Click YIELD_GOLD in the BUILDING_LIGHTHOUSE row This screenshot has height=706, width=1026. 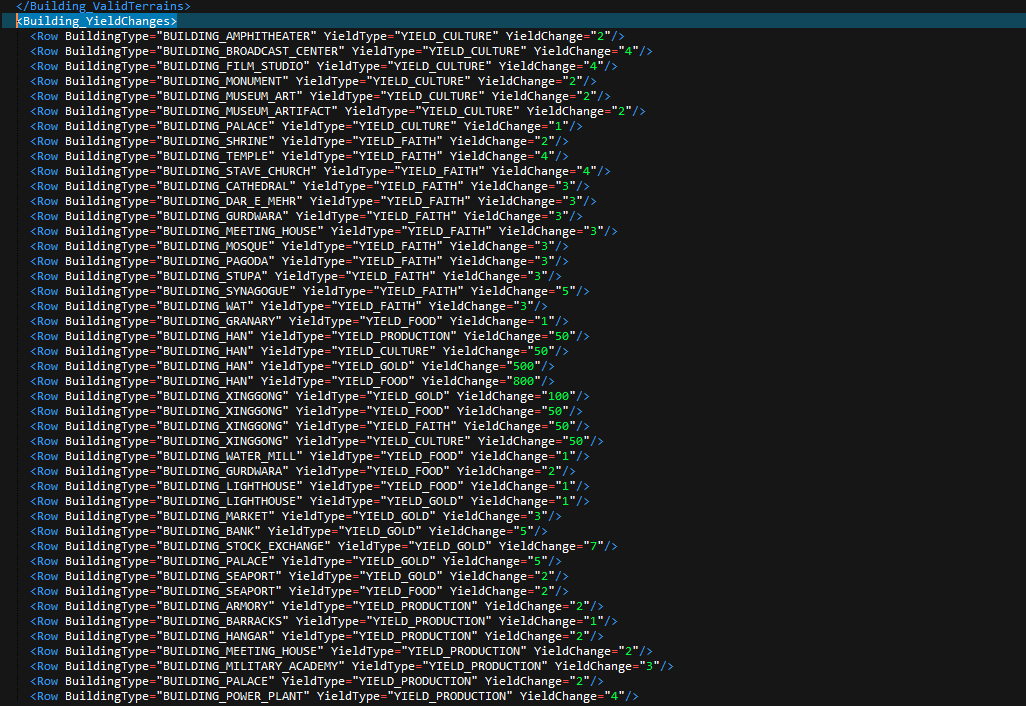(x=422, y=502)
